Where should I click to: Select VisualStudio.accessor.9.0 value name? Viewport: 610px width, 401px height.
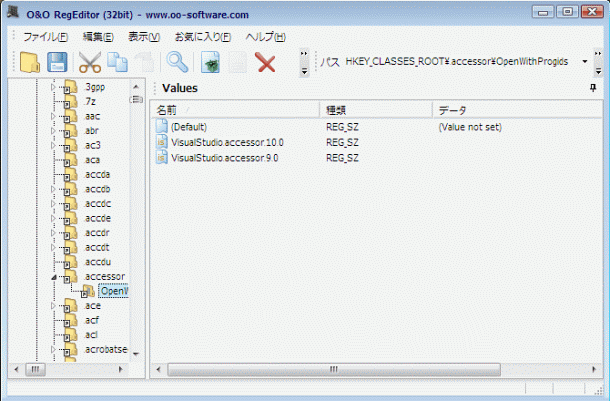click(224, 158)
